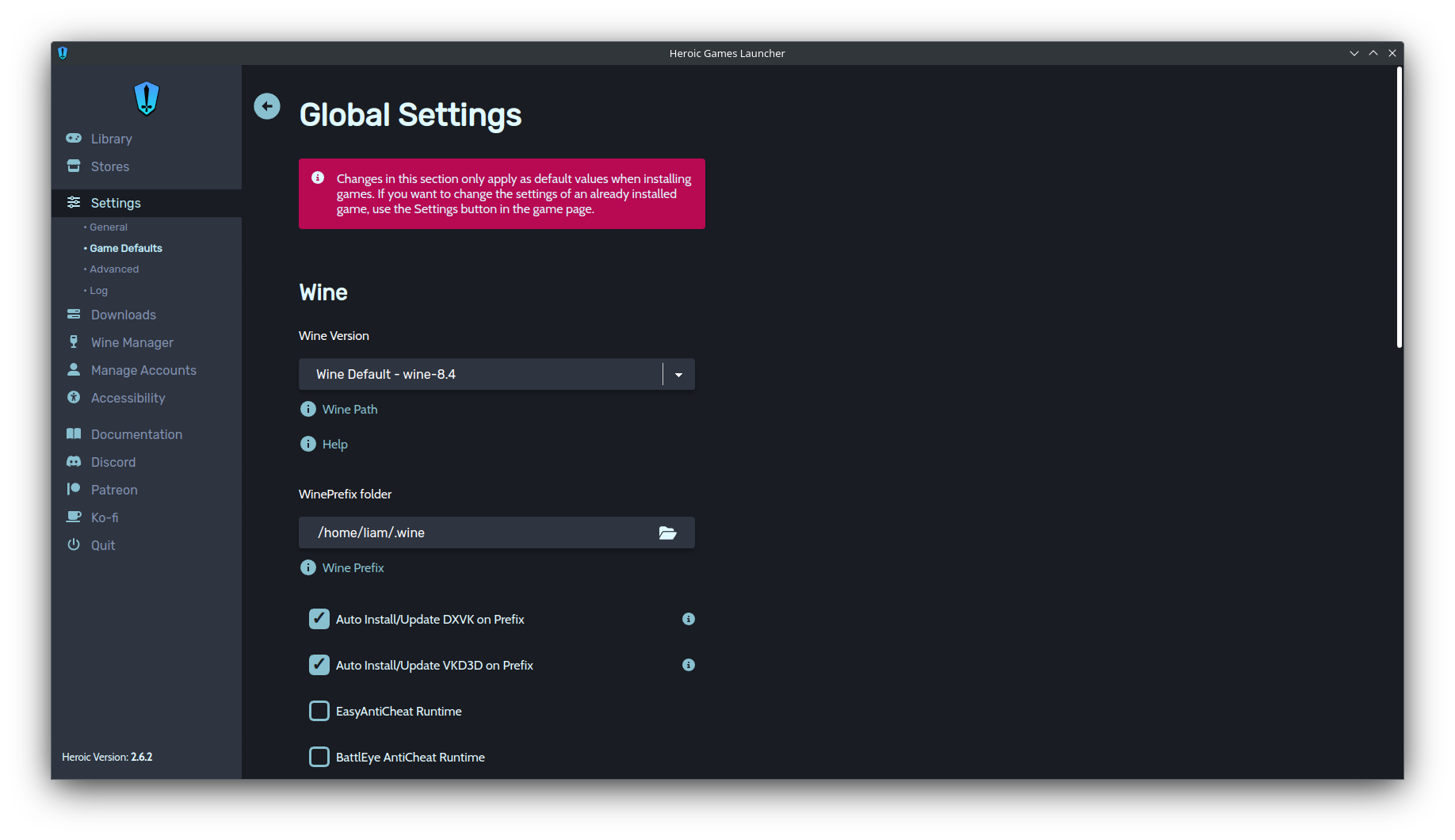Viewport: 1455px width, 840px height.
Task: Click the Ko-fi cup icon
Action: 74,517
